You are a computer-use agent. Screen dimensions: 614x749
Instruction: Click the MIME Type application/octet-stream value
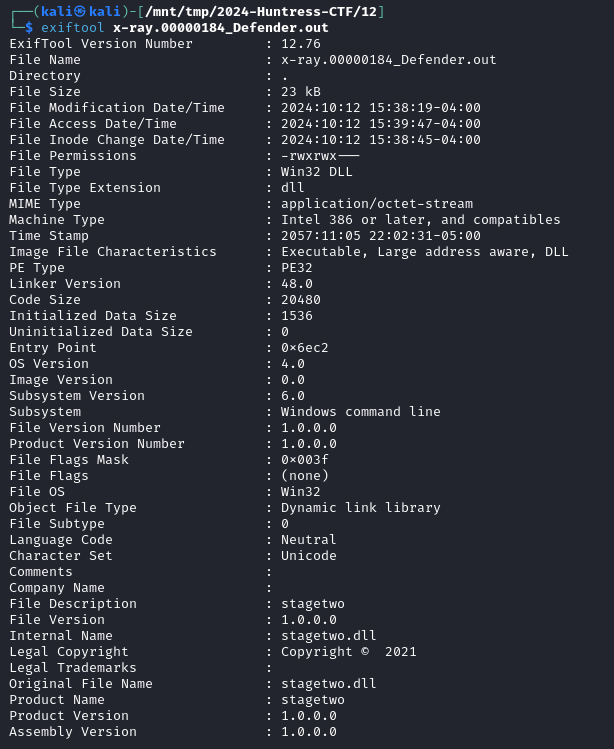377,204
